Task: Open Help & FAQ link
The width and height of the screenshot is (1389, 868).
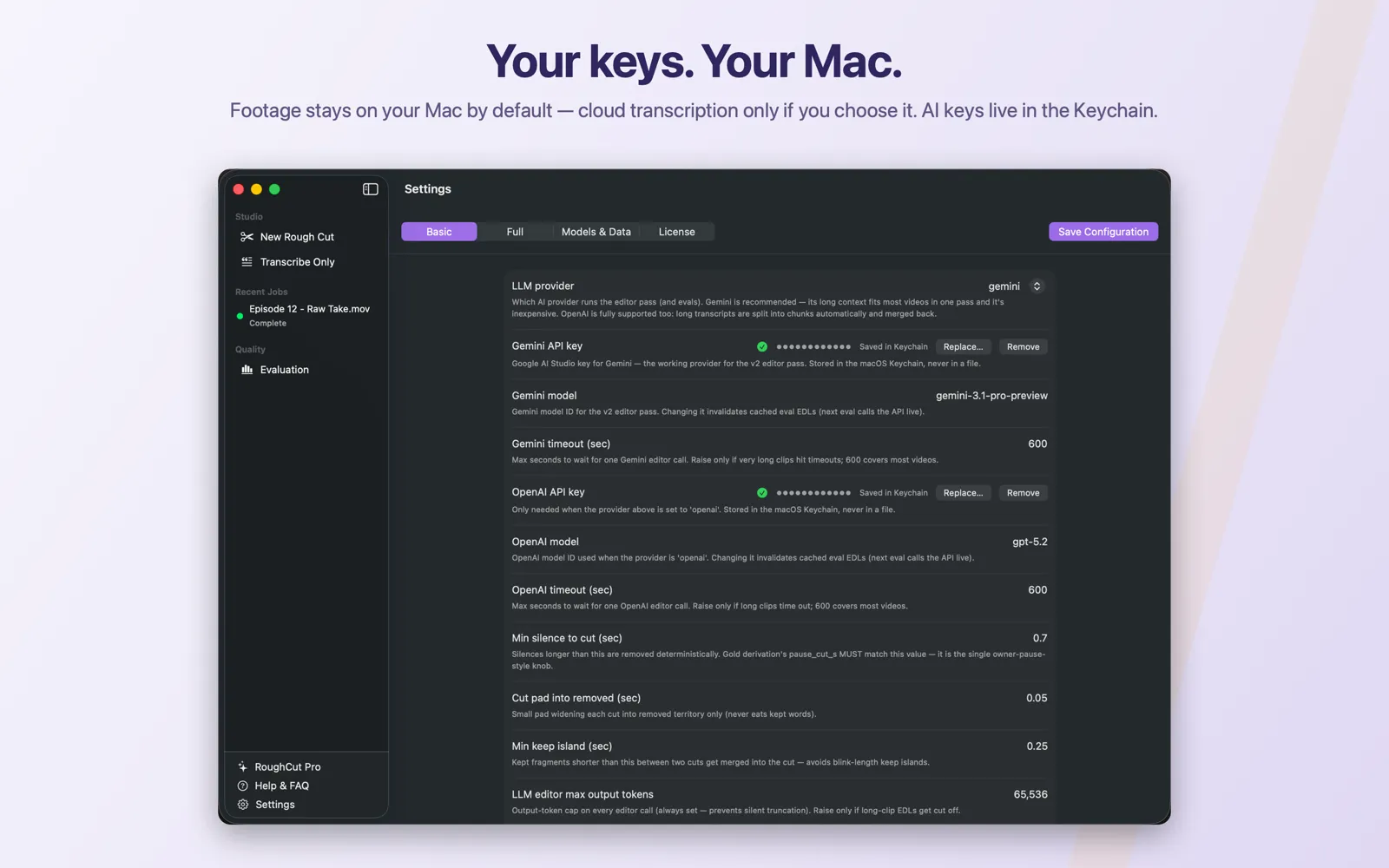Action: tap(281, 786)
